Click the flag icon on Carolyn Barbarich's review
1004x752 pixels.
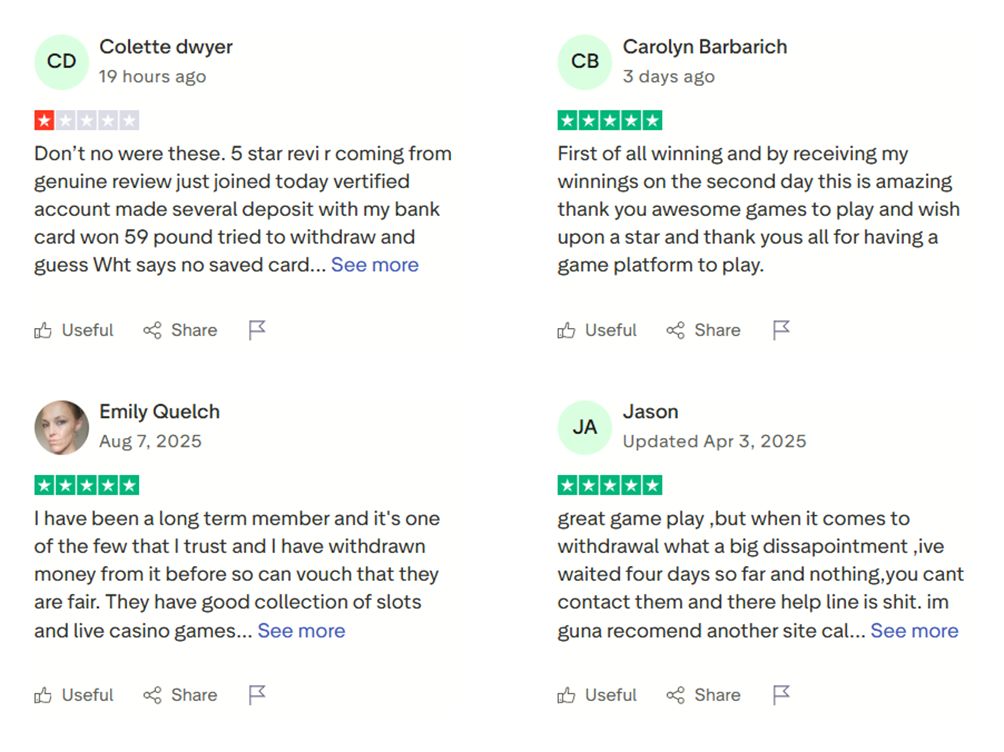click(781, 329)
